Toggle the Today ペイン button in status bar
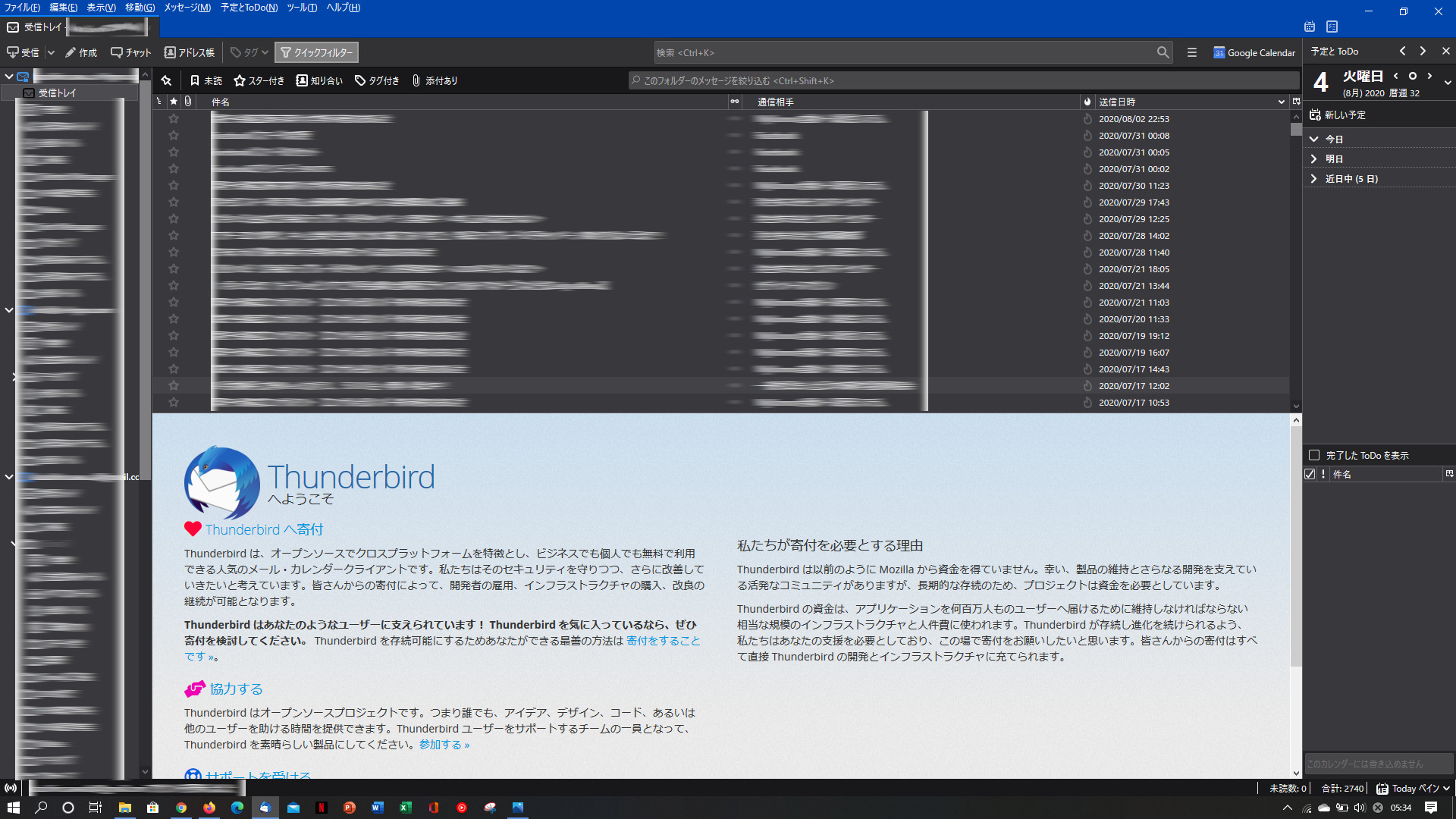 (1413, 789)
